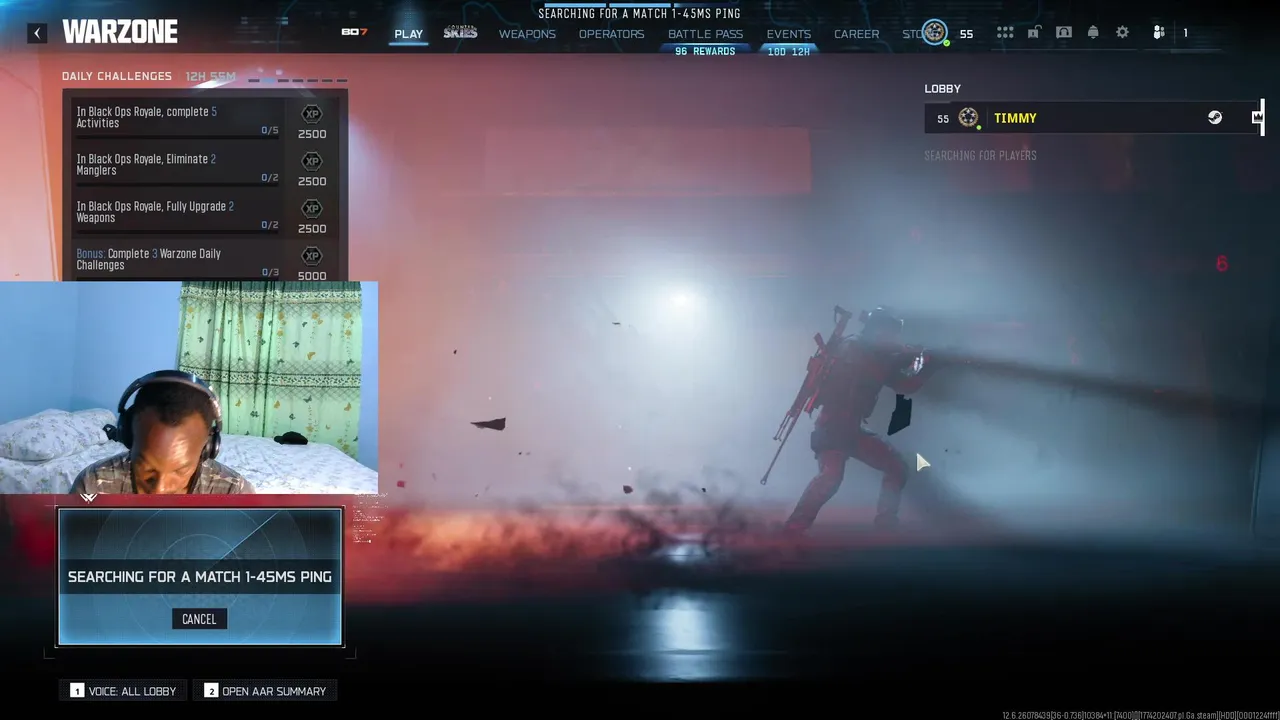Click the DAILY CHALLENGES header
This screenshot has height=720, width=1280.
tap(117, 77)
